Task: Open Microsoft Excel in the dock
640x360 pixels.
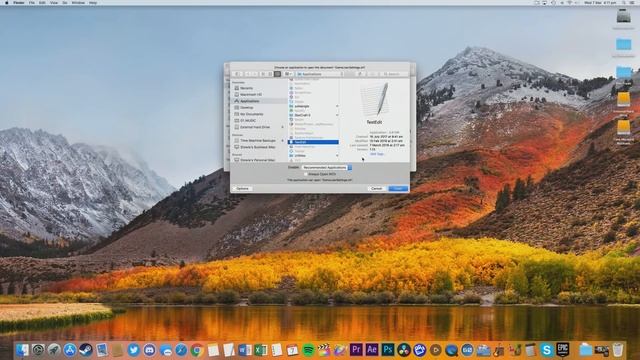Action: click(260, 350)
